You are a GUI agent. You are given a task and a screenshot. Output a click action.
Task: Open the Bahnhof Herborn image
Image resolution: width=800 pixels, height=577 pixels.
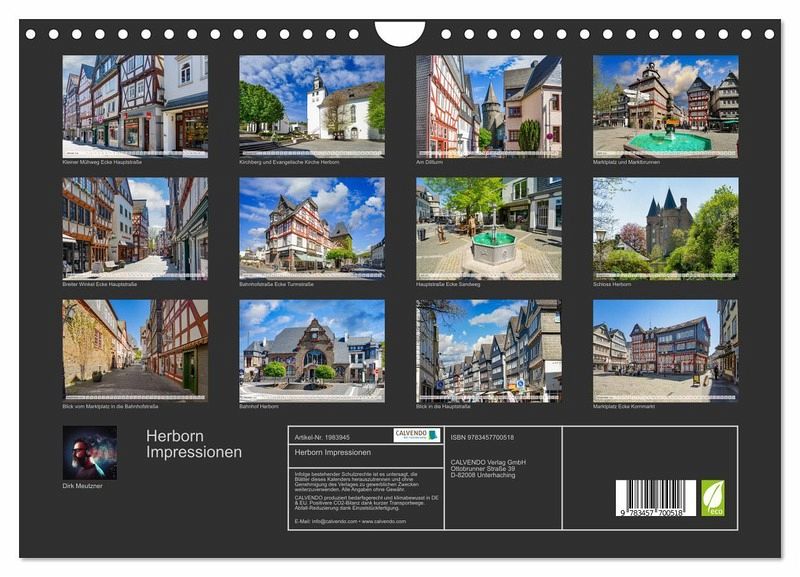312,350
